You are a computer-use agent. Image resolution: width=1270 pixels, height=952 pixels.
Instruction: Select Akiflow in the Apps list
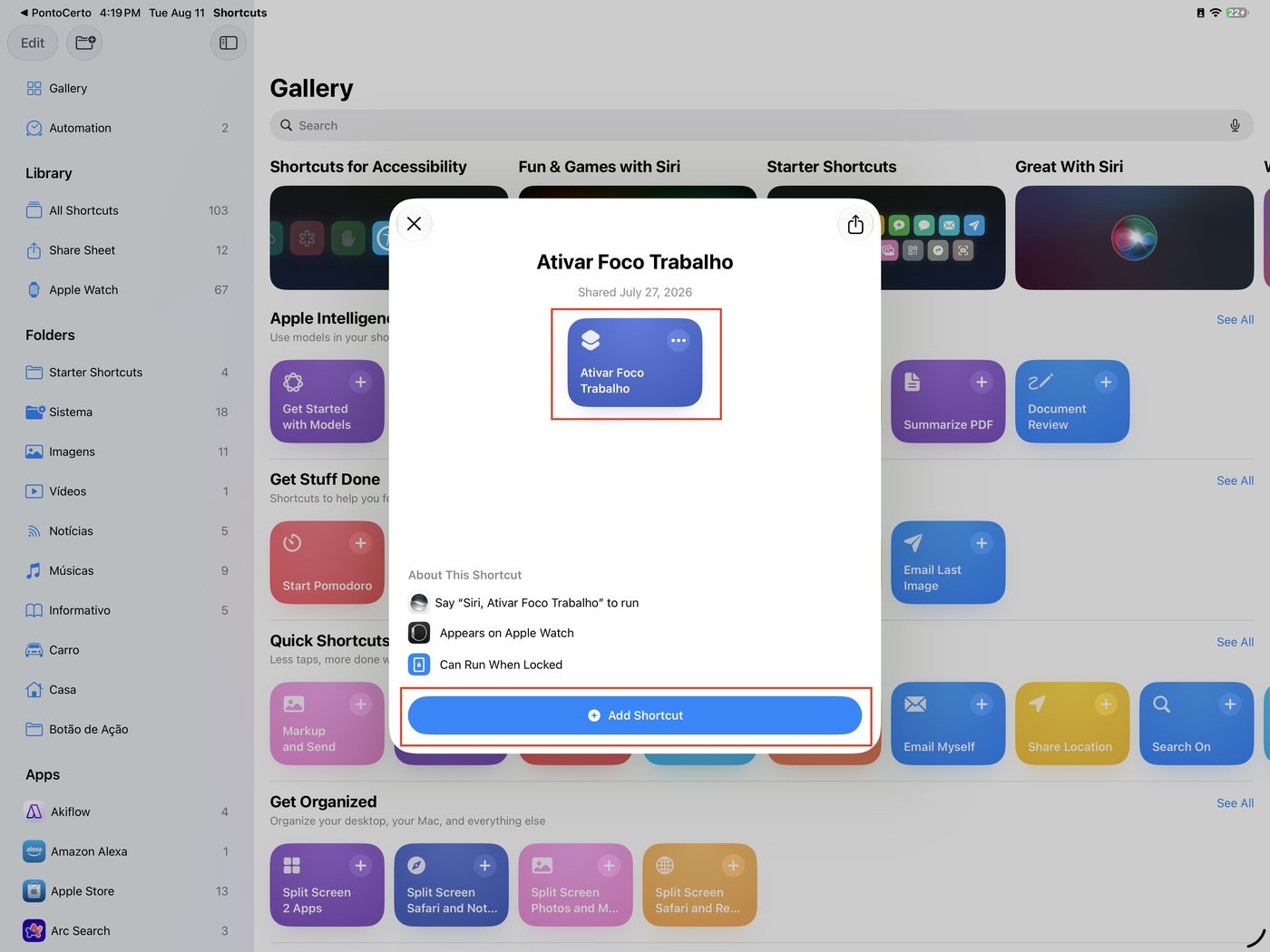tap(127, 812)
